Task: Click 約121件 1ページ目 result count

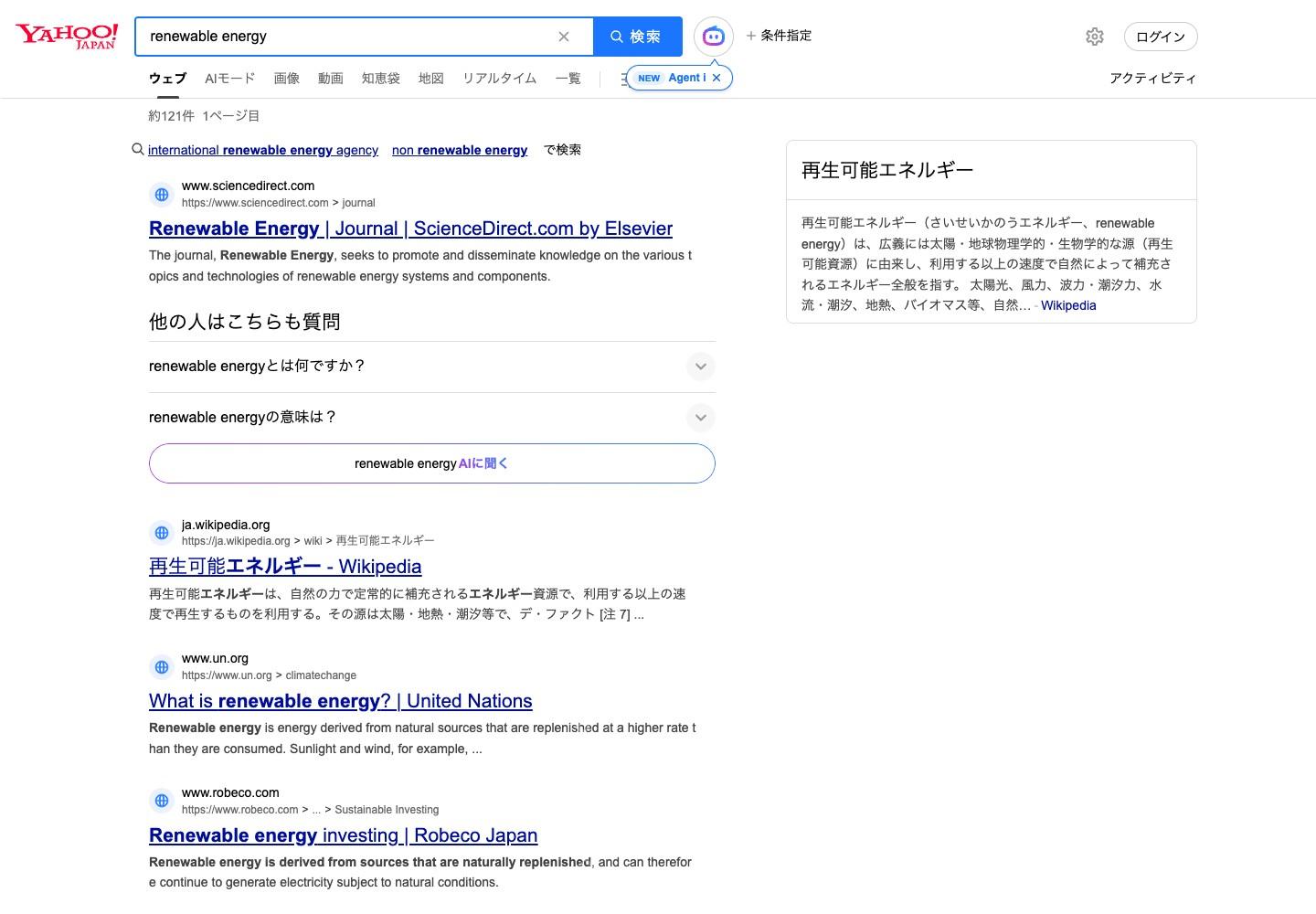Action: tap(205, 116)
